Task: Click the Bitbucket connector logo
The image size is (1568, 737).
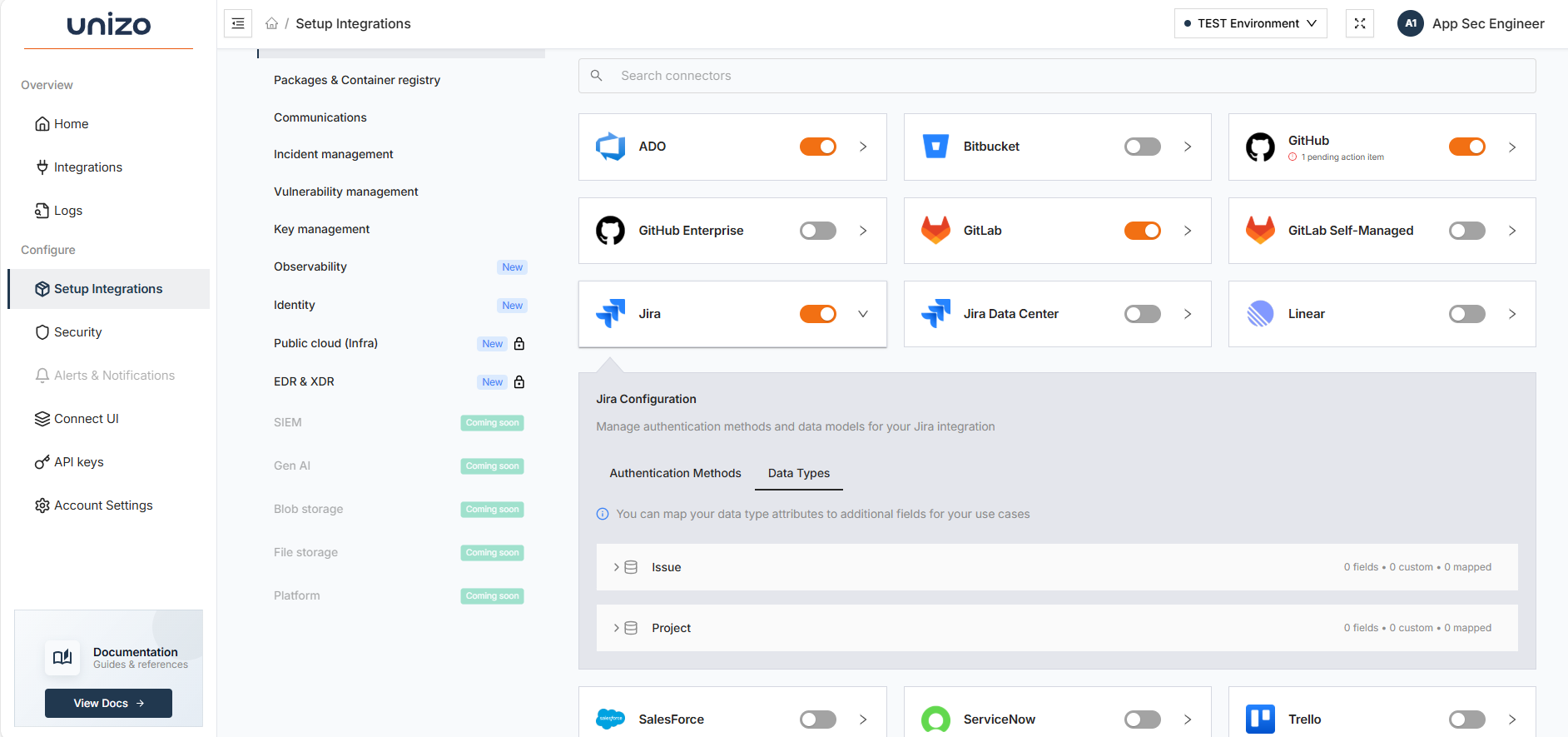Action: 935,147
